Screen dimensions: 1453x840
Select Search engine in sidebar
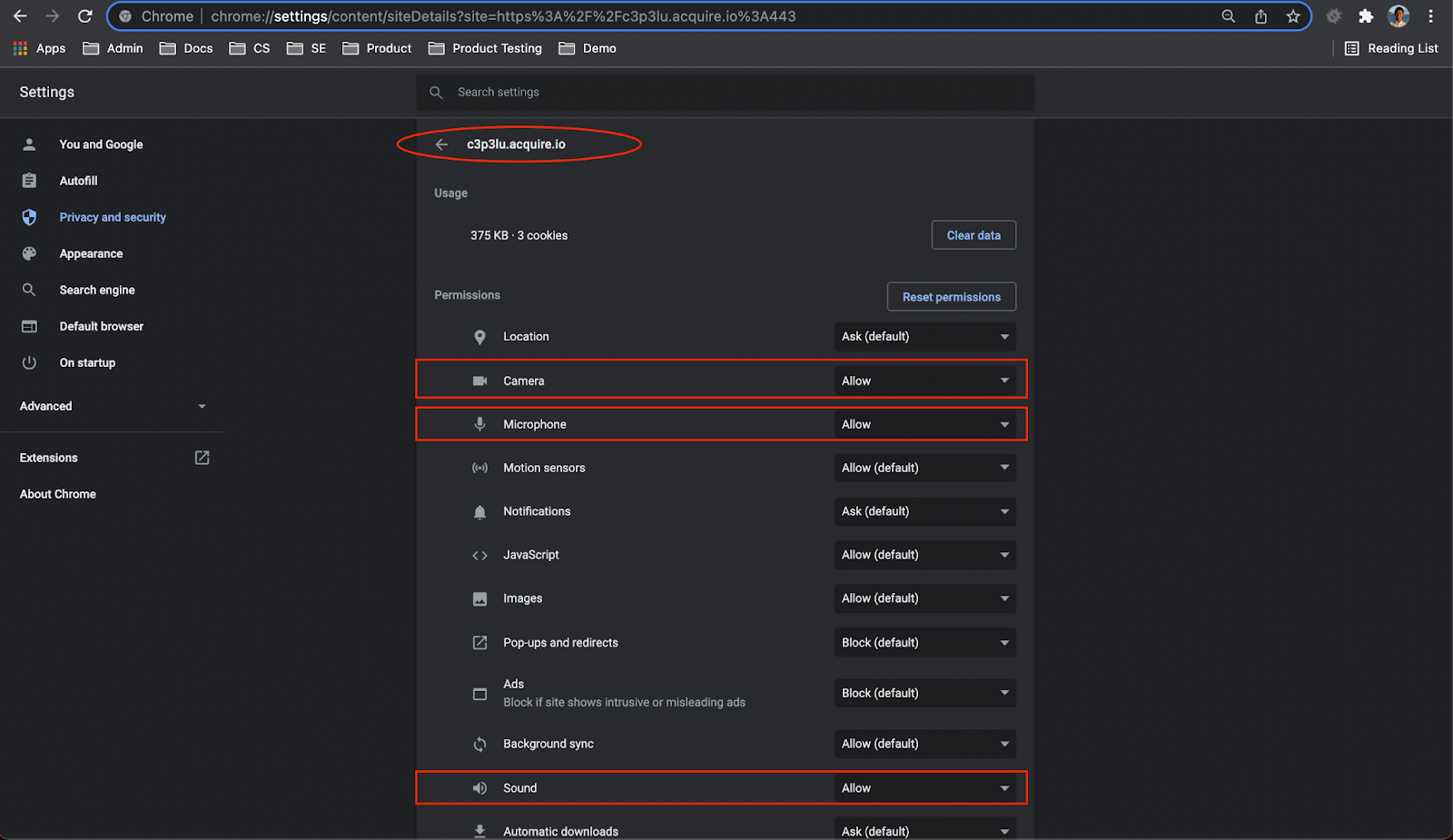(x=97, y=290)
